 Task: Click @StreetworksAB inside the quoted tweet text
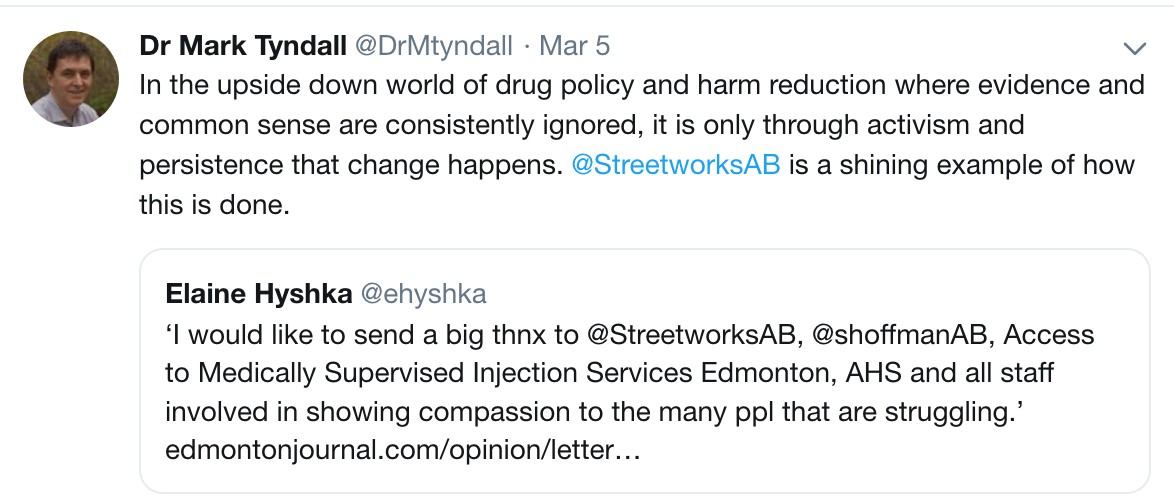[690, 334]
